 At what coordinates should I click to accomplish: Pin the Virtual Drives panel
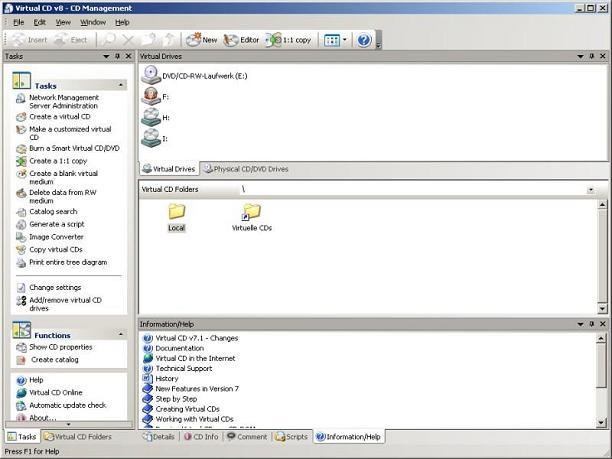(x=592, y=57)
